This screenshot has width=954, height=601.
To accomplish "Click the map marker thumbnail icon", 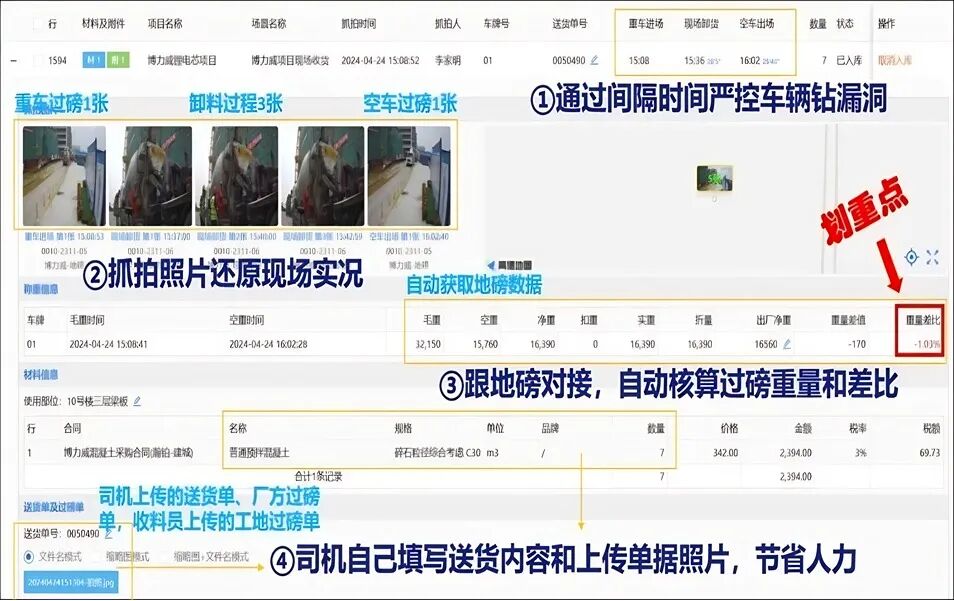I will 715,178.
